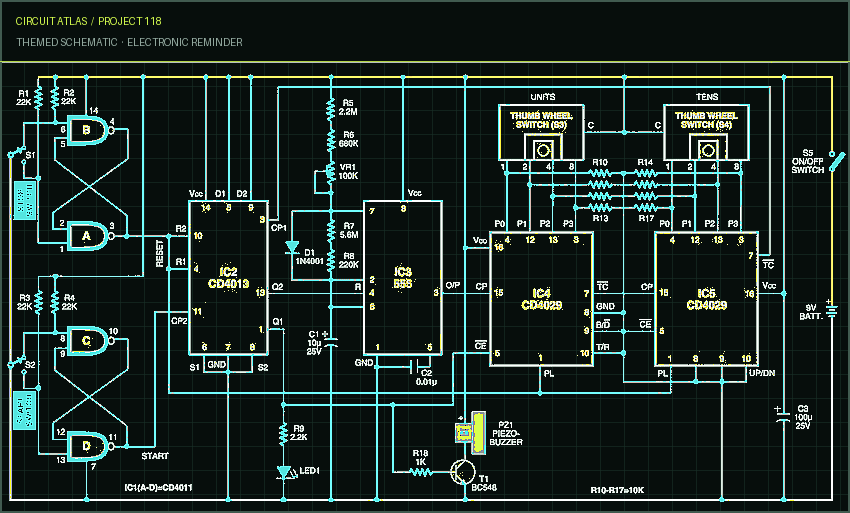This screenshot has height=513, width=850.
Task: Click the 'START' label near gate D
Action: pos(155,456)
